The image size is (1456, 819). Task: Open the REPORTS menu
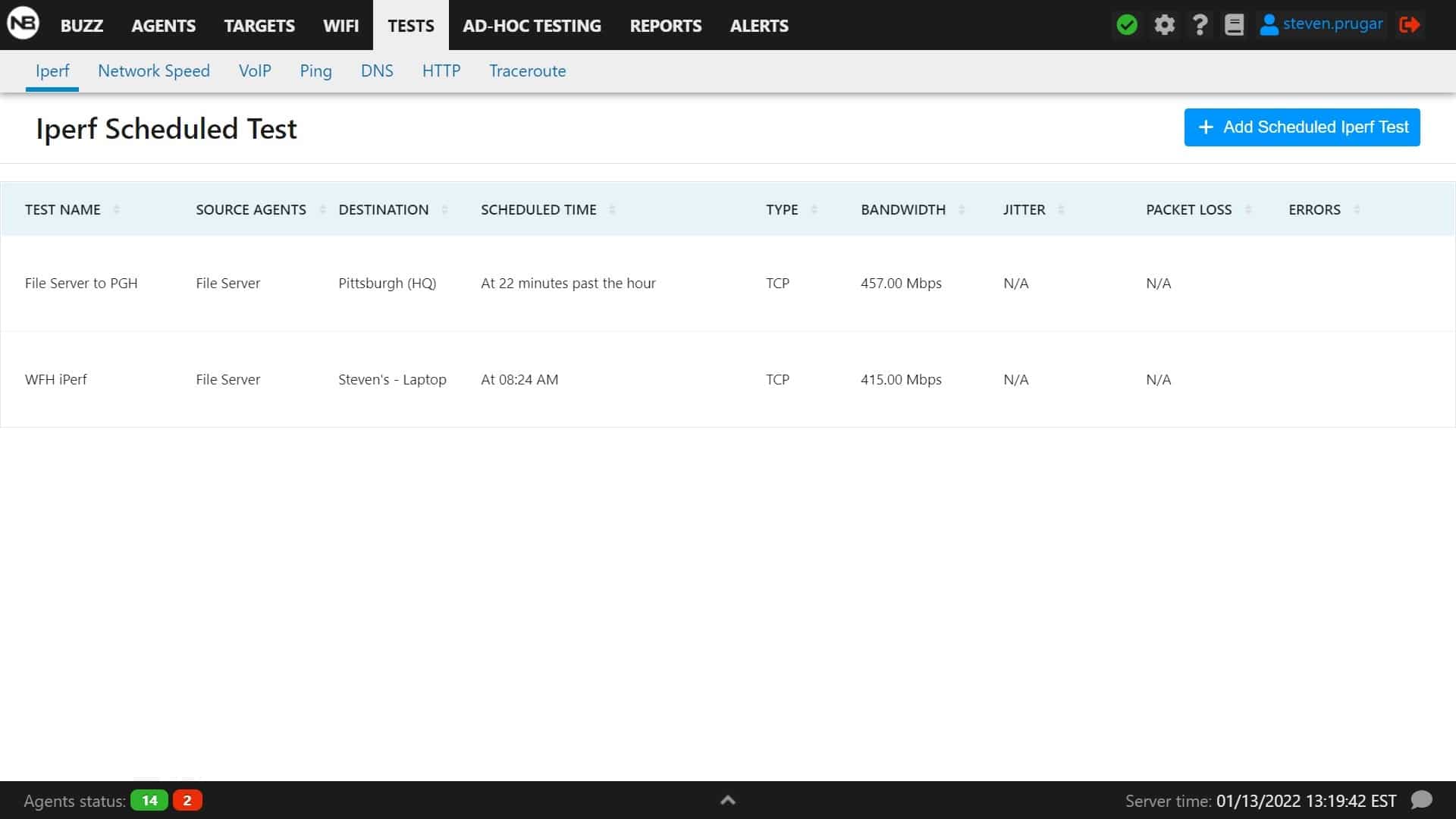665,26
